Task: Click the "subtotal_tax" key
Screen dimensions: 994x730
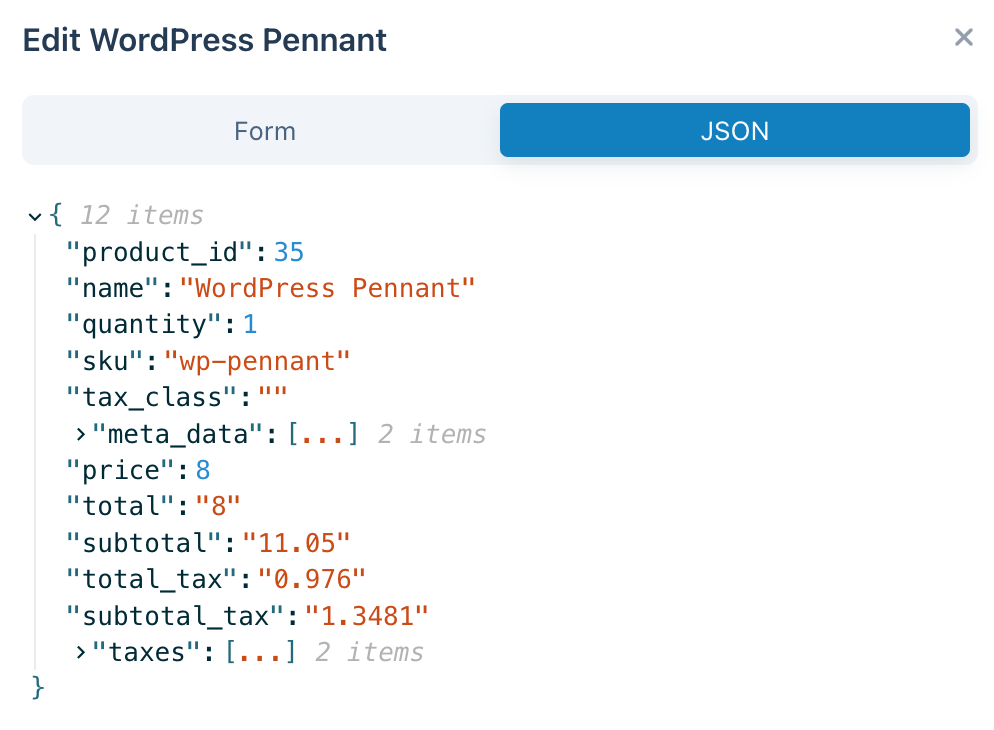Action: pos(175,615)
